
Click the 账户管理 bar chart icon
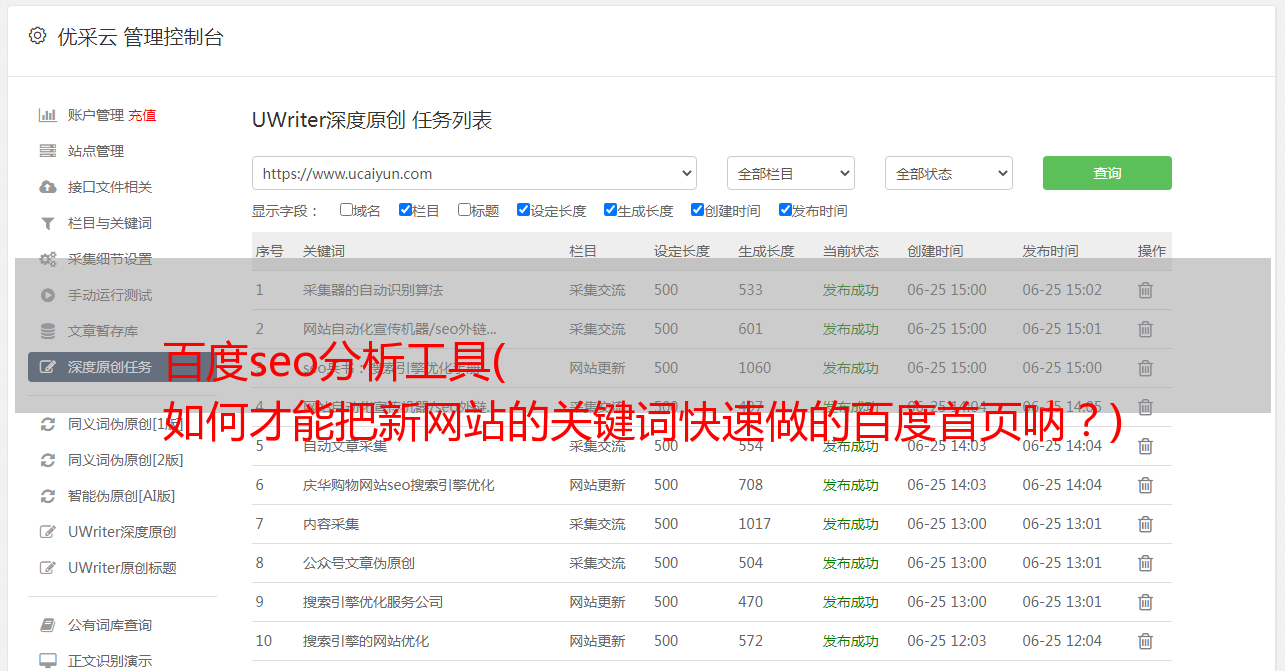[x=47, y=115]
